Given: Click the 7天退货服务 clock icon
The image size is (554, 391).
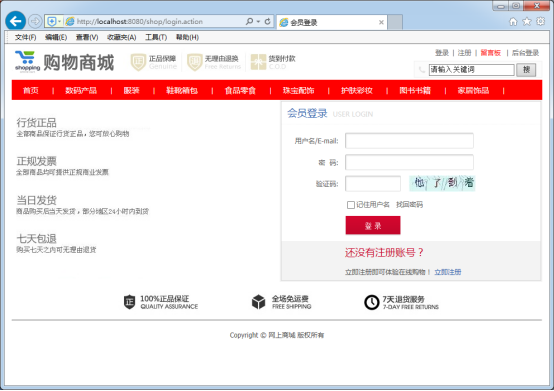Looking at the screenshot, I should (371, 302).
